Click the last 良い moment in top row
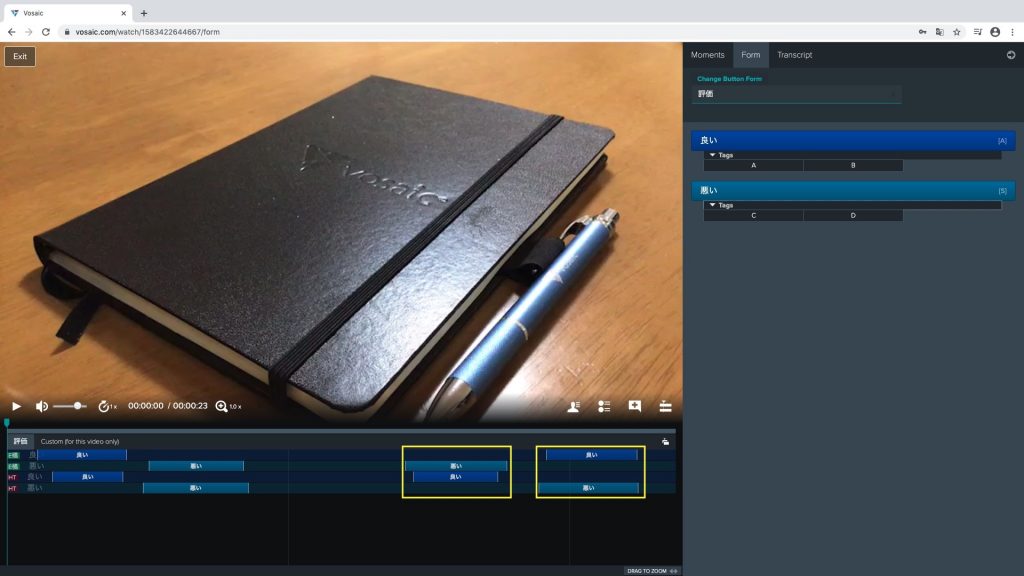 pos(591,455)
